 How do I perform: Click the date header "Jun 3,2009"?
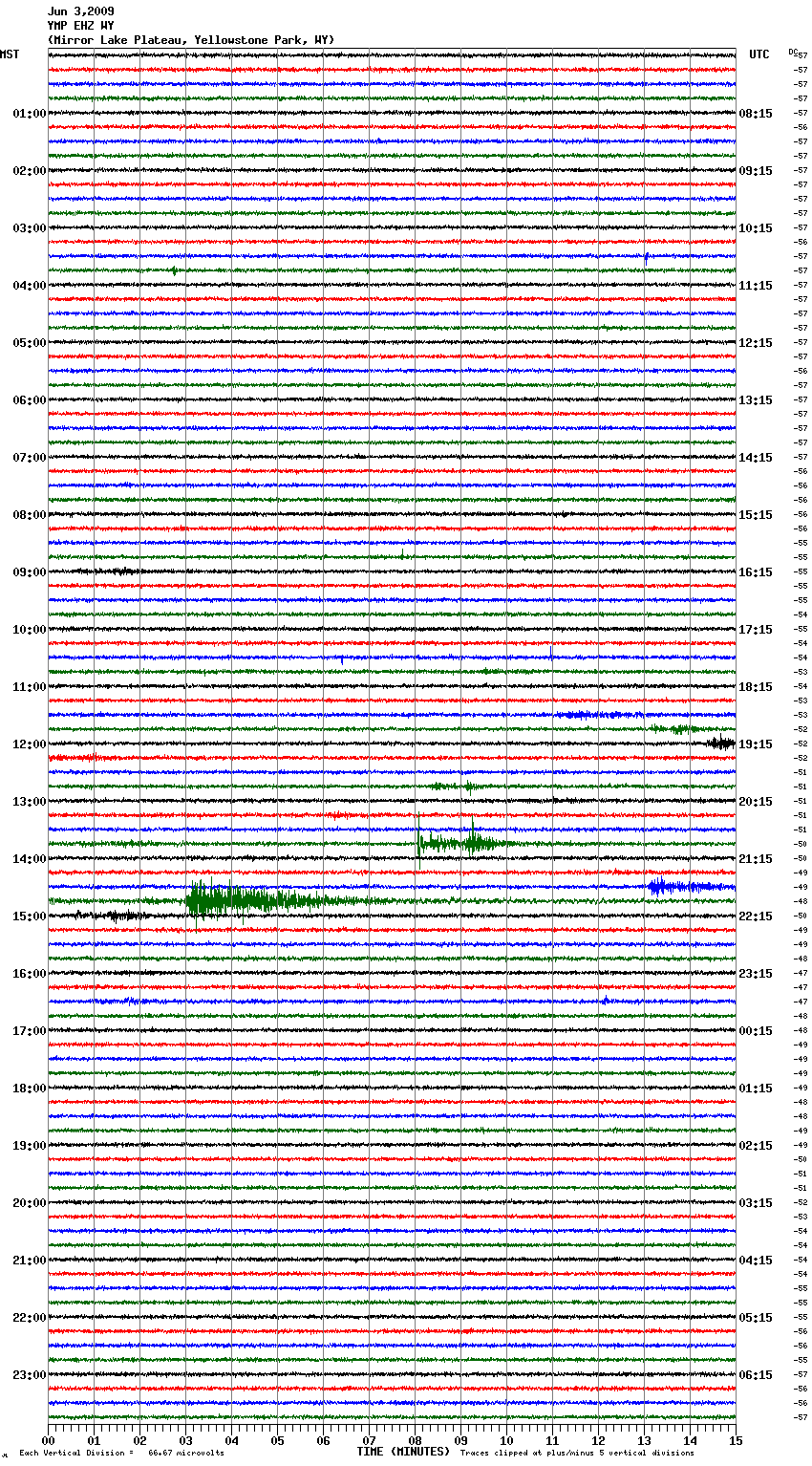[x=81, y=11]
